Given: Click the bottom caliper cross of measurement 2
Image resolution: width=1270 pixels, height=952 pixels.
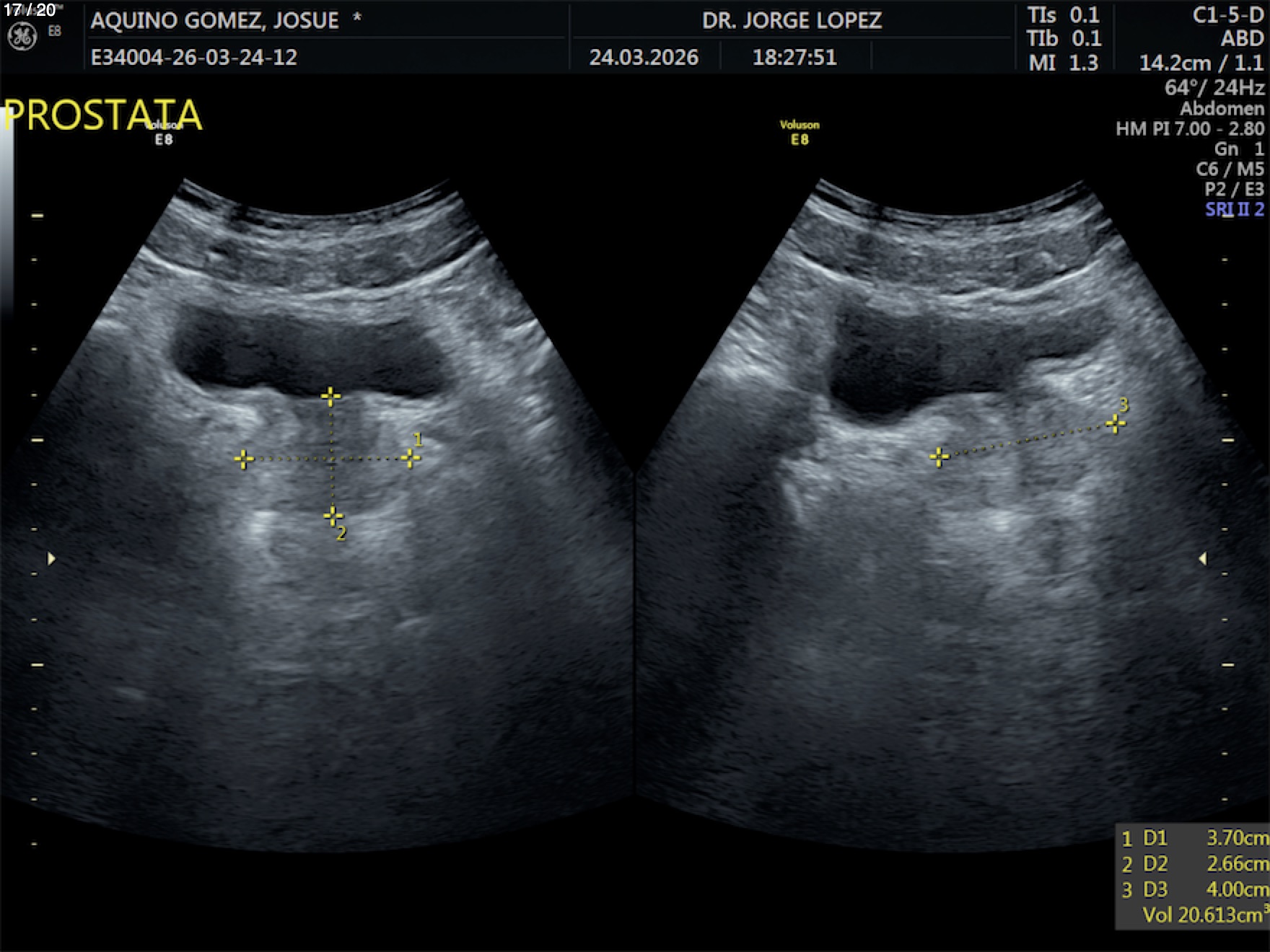Looking at the screenshot, I should (332, 516).
